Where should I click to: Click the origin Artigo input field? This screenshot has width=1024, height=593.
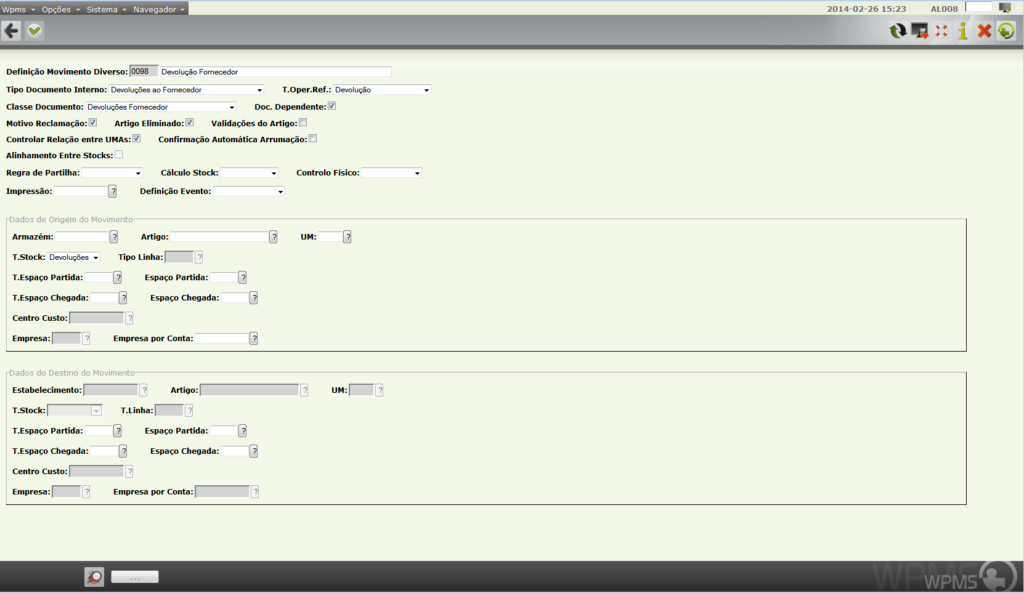pyautogui.click(x=219, y=236)
